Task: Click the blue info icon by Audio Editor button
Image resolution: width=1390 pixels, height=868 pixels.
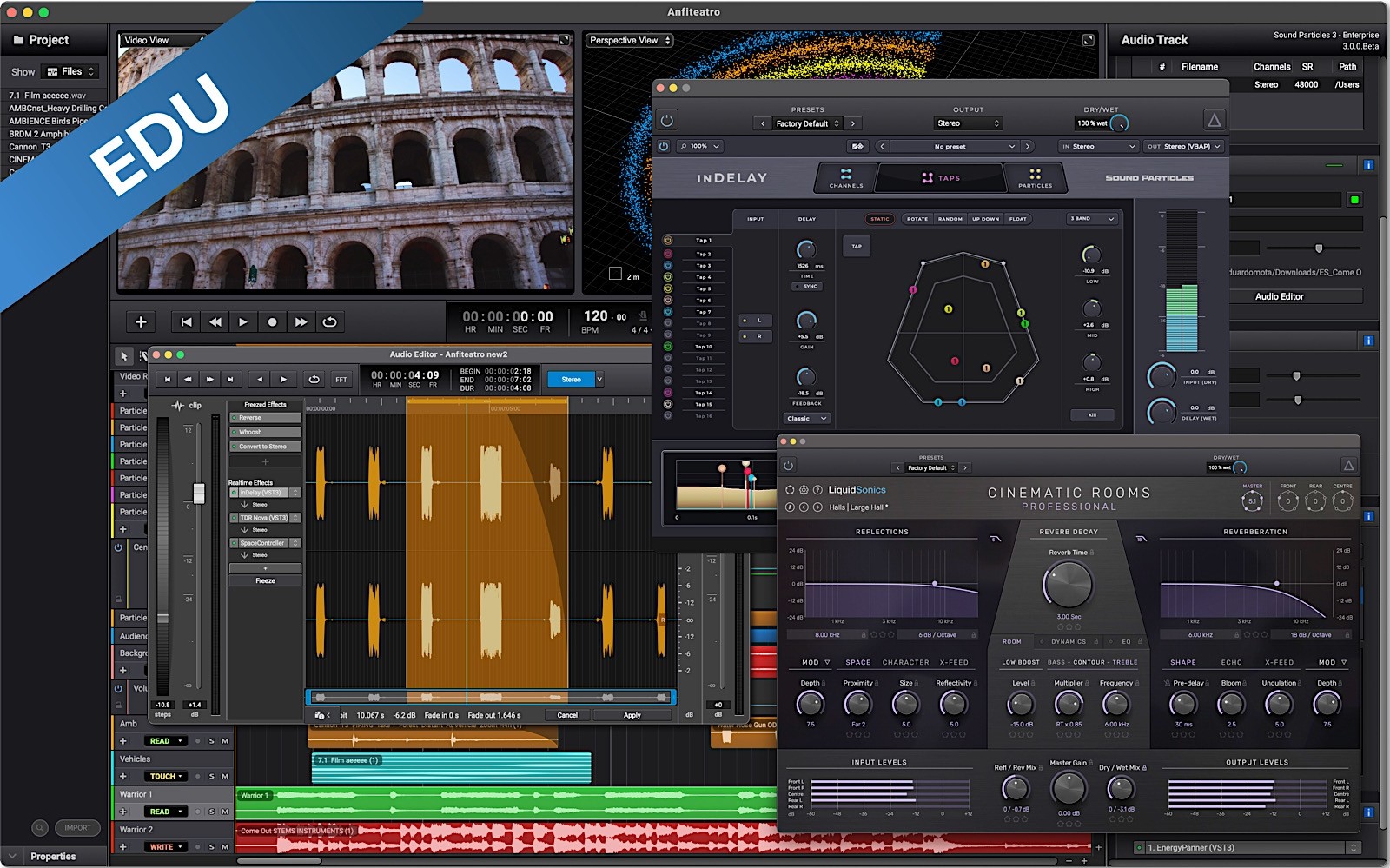Action: (x=1368, y=341)
